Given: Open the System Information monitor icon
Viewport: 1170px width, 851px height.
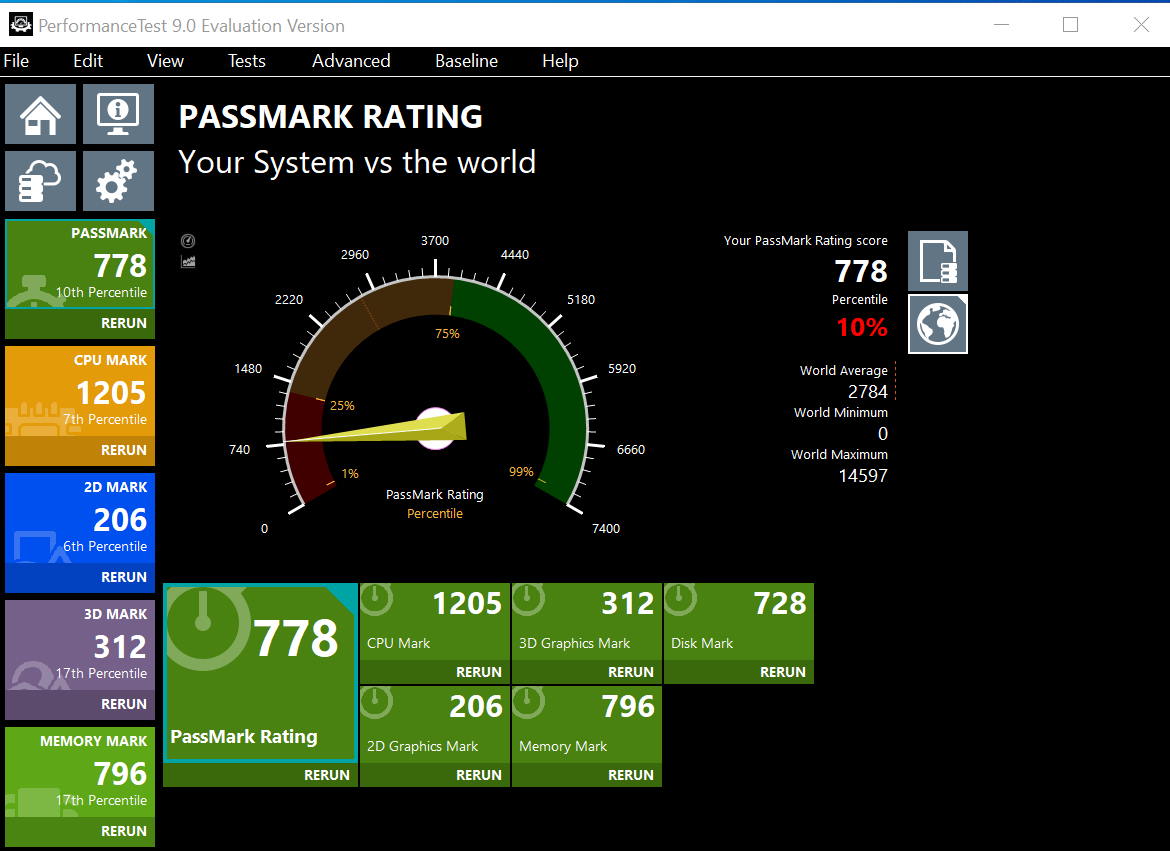Looking at the screenshot, I should [118, 113].
